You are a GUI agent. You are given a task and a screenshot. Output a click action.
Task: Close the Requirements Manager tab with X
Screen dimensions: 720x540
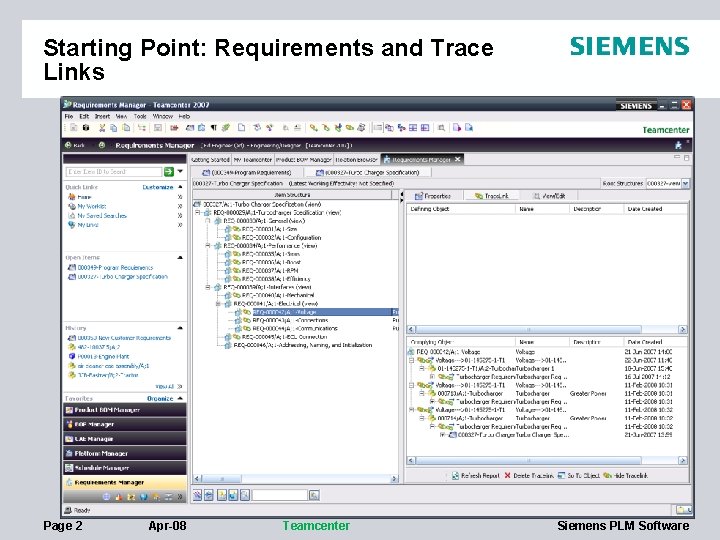pyautogui.click(x=457, y=159)
